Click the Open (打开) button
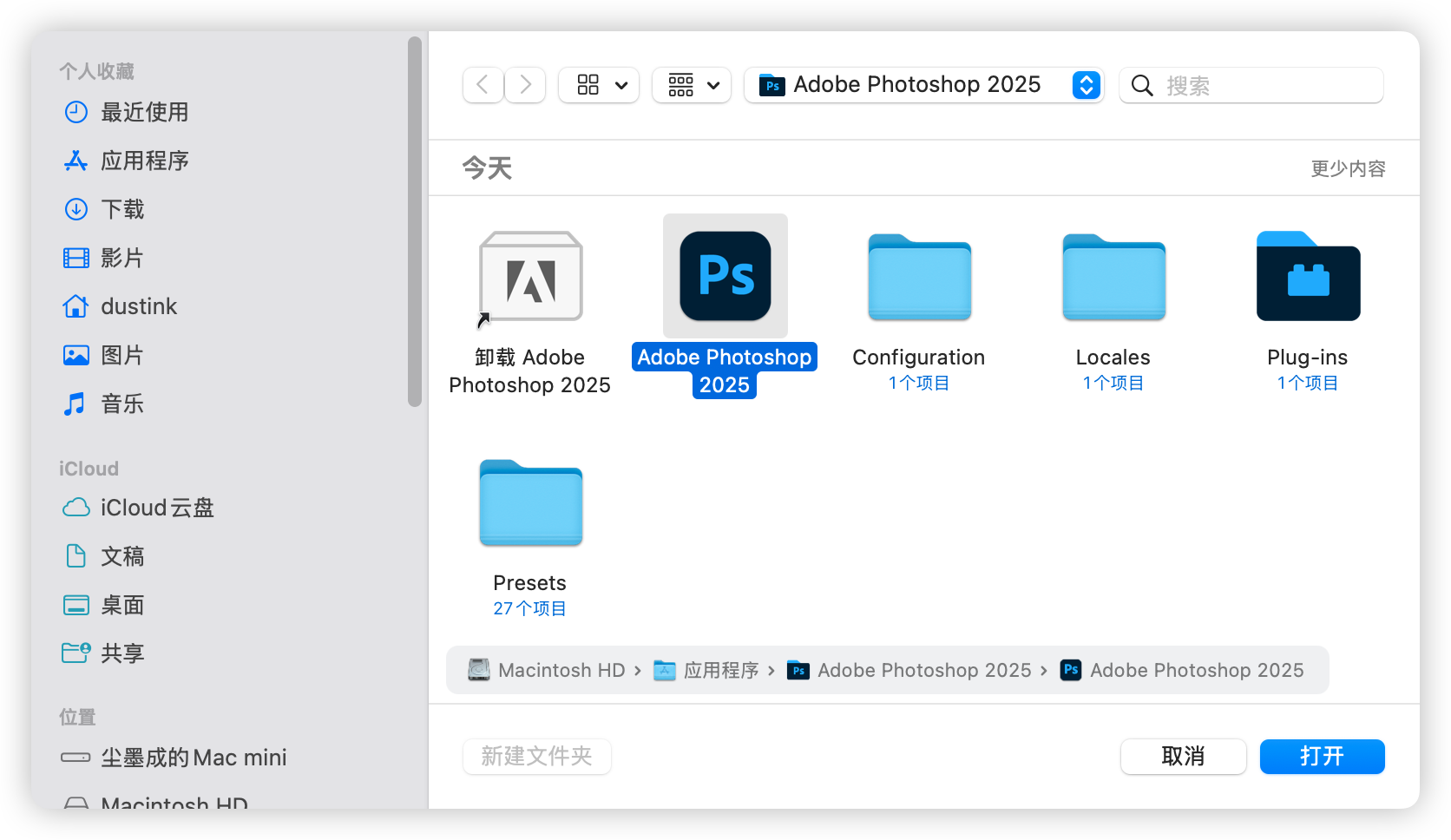The height and width of the screenshot is (840, 1451). click(x=1323, y=757)
